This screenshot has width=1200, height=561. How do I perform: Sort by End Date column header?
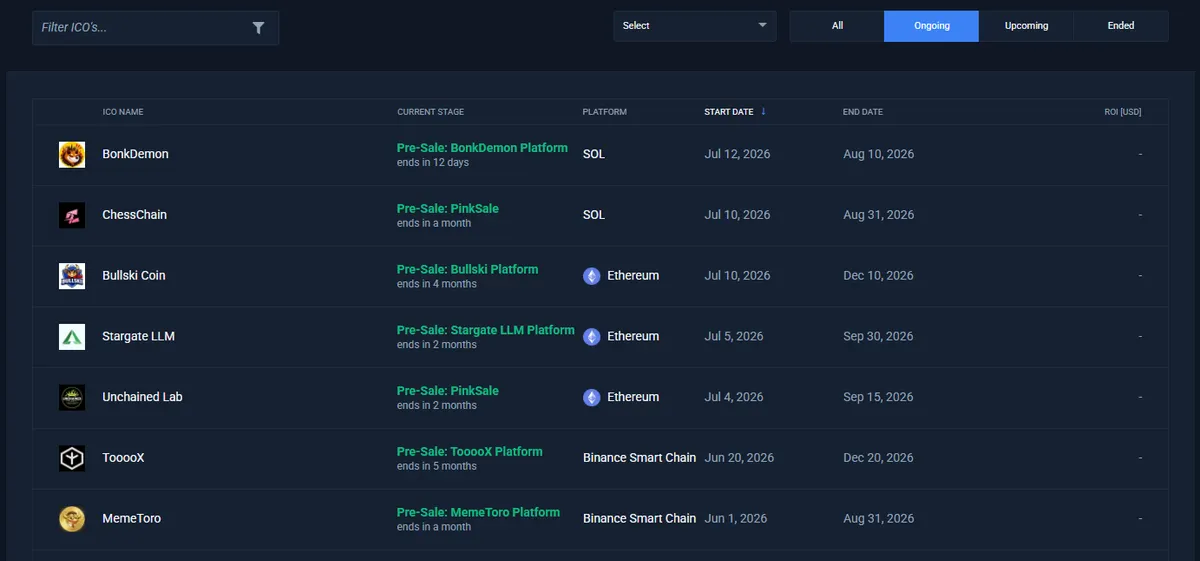[x=863, y=112]
